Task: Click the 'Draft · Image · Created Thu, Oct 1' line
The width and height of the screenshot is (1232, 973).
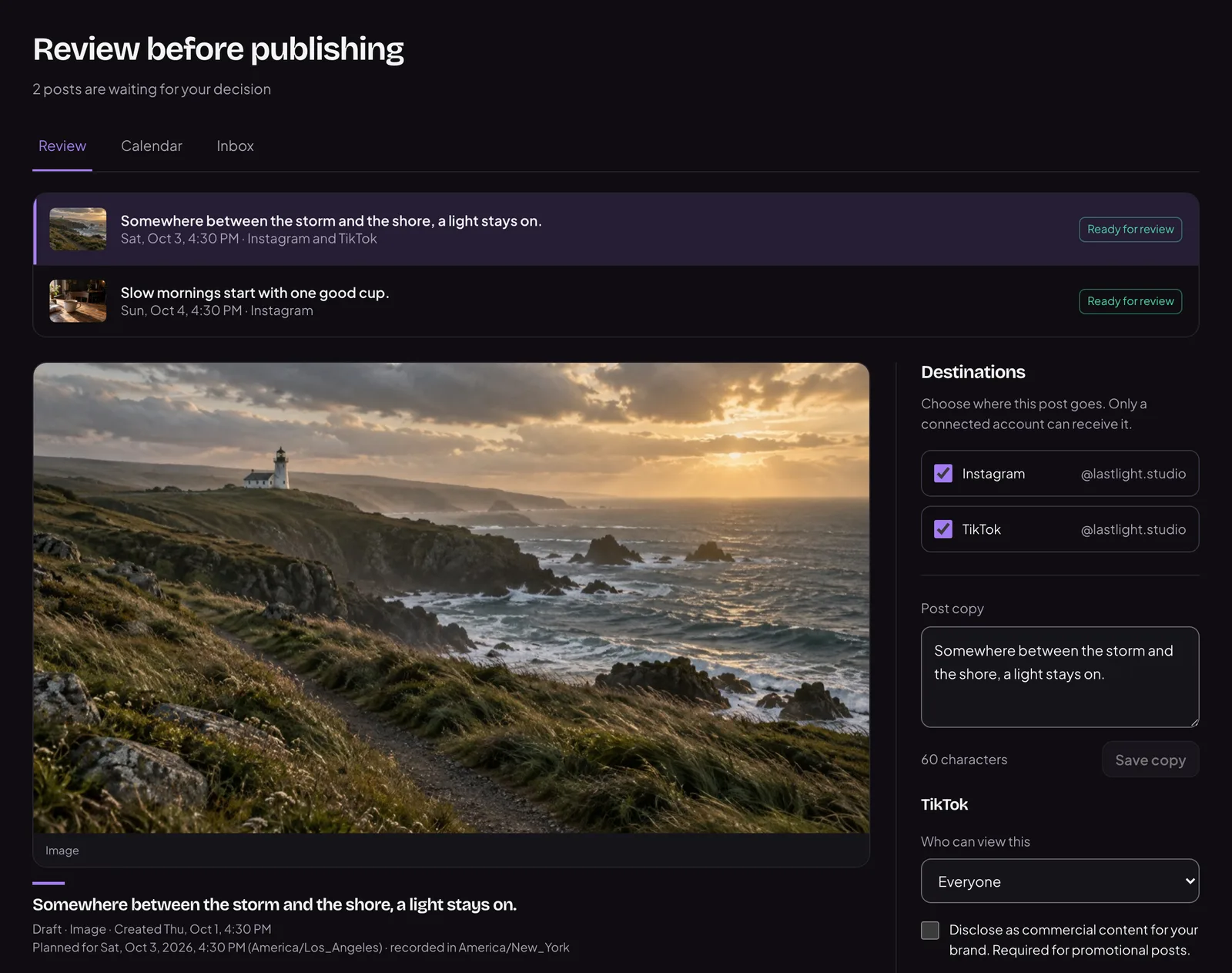Action: click(152, 929)
